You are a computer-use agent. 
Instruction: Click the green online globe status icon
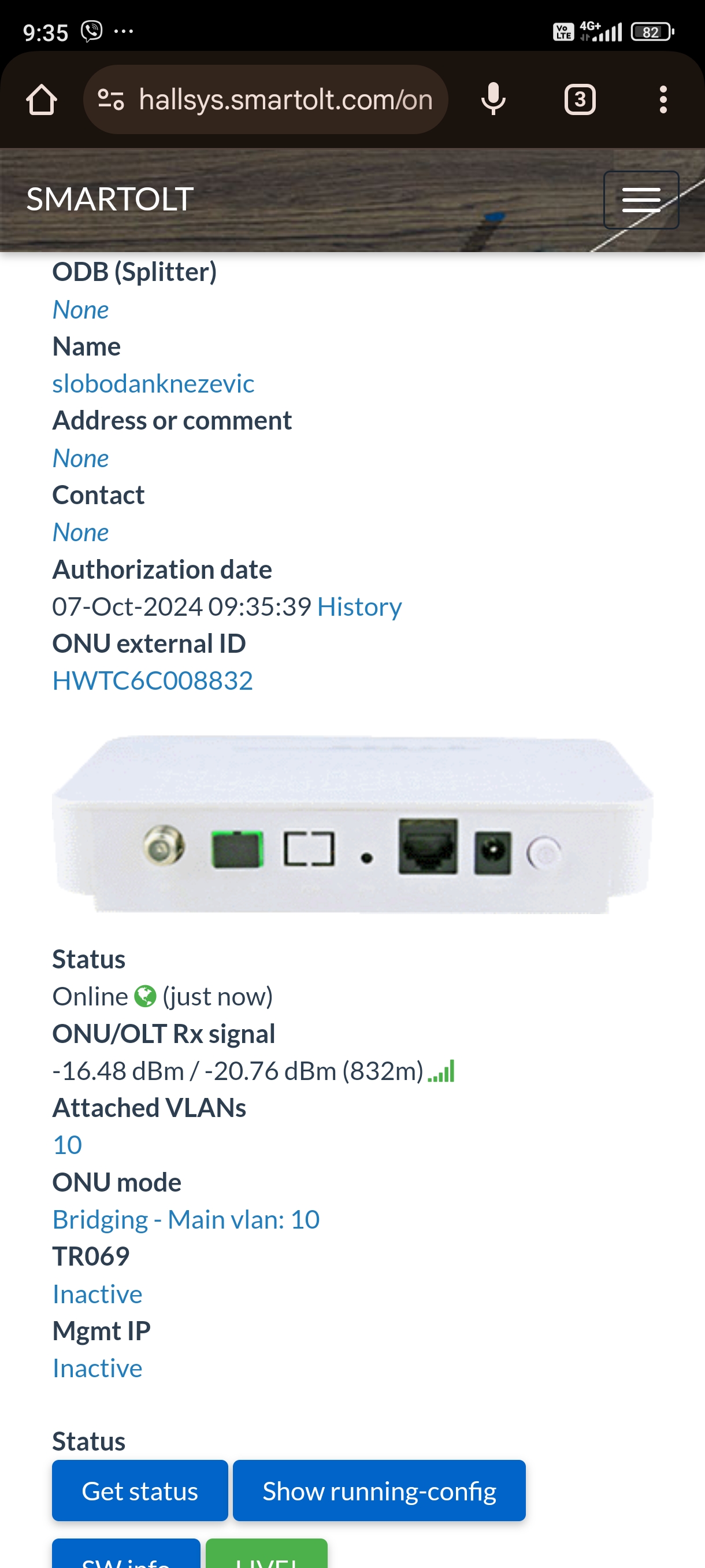[146, 996]
